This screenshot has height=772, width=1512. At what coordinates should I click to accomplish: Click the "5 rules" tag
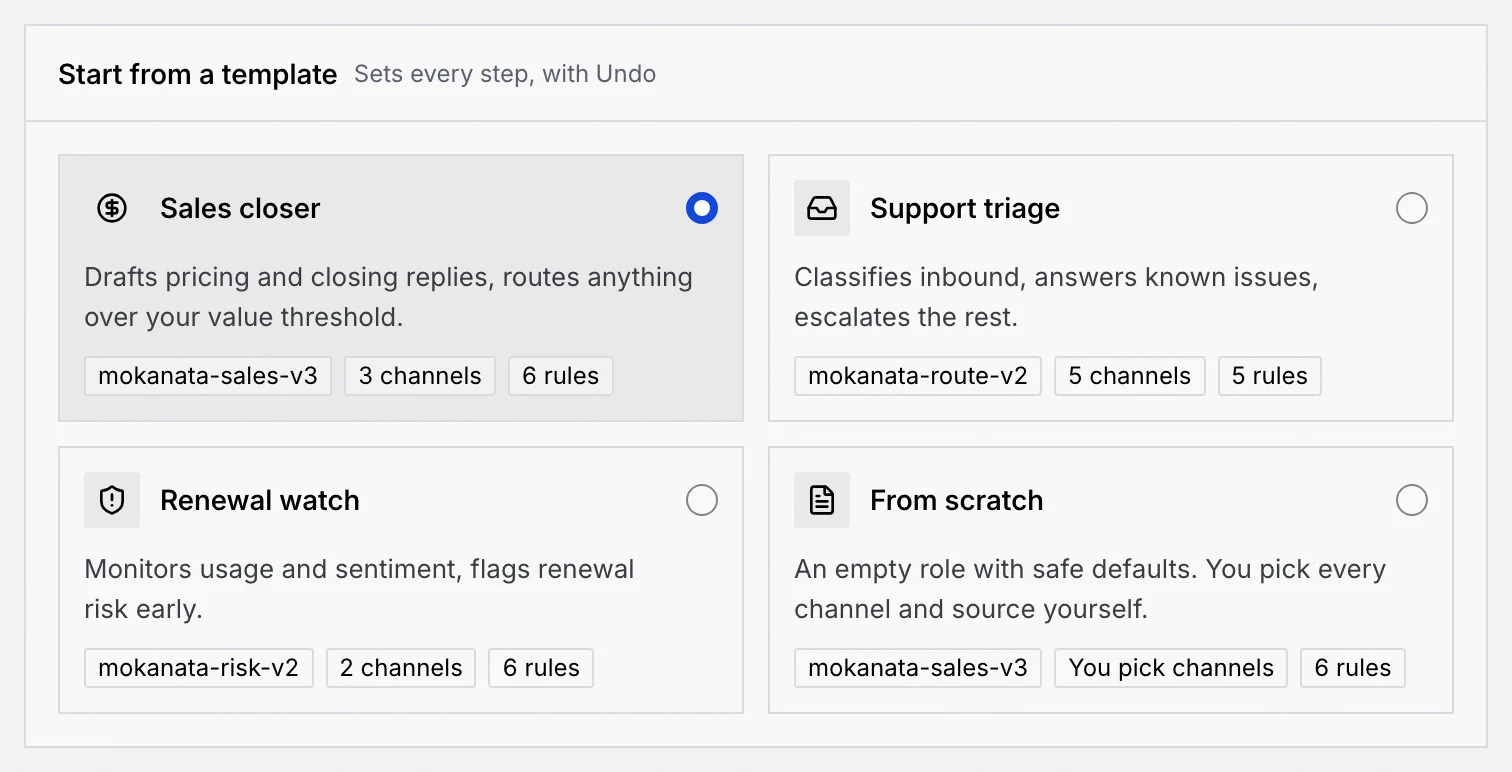1270,376
